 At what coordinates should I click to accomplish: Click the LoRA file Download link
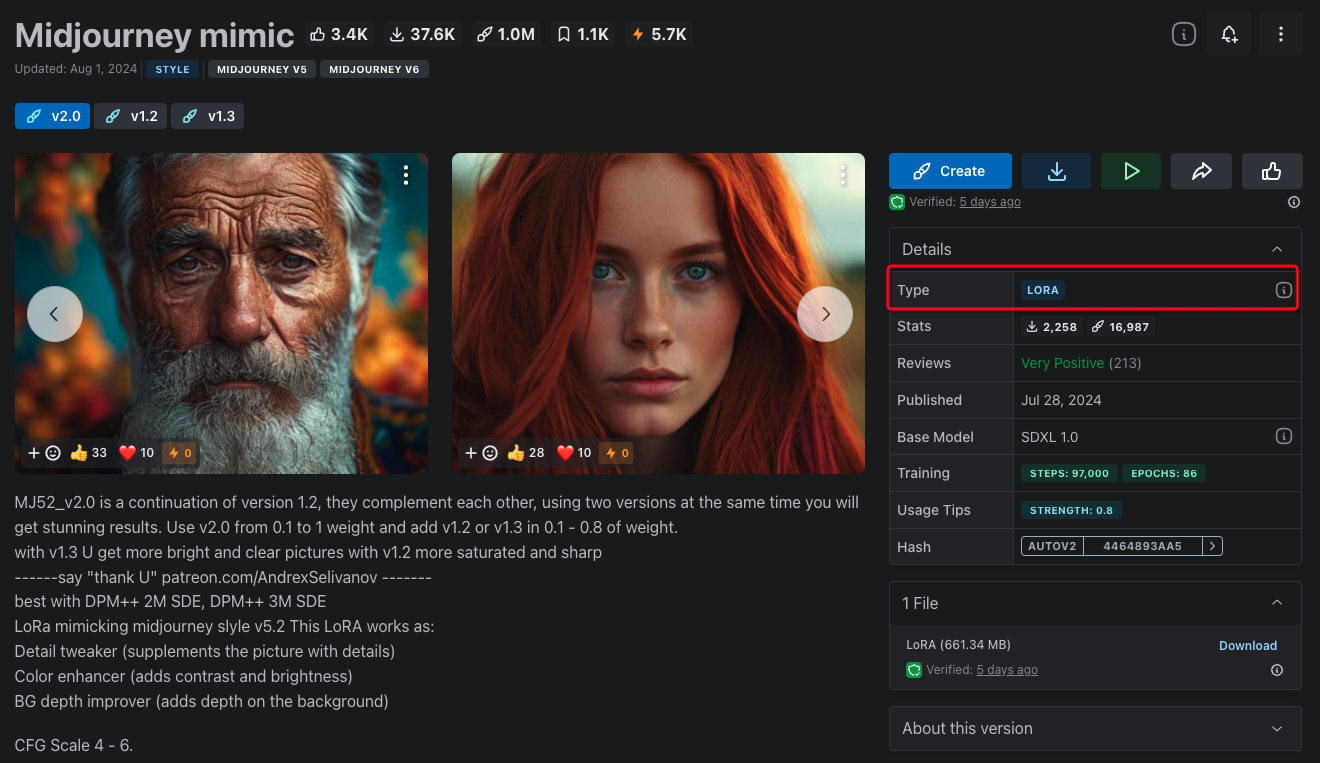coord(1247,645)
